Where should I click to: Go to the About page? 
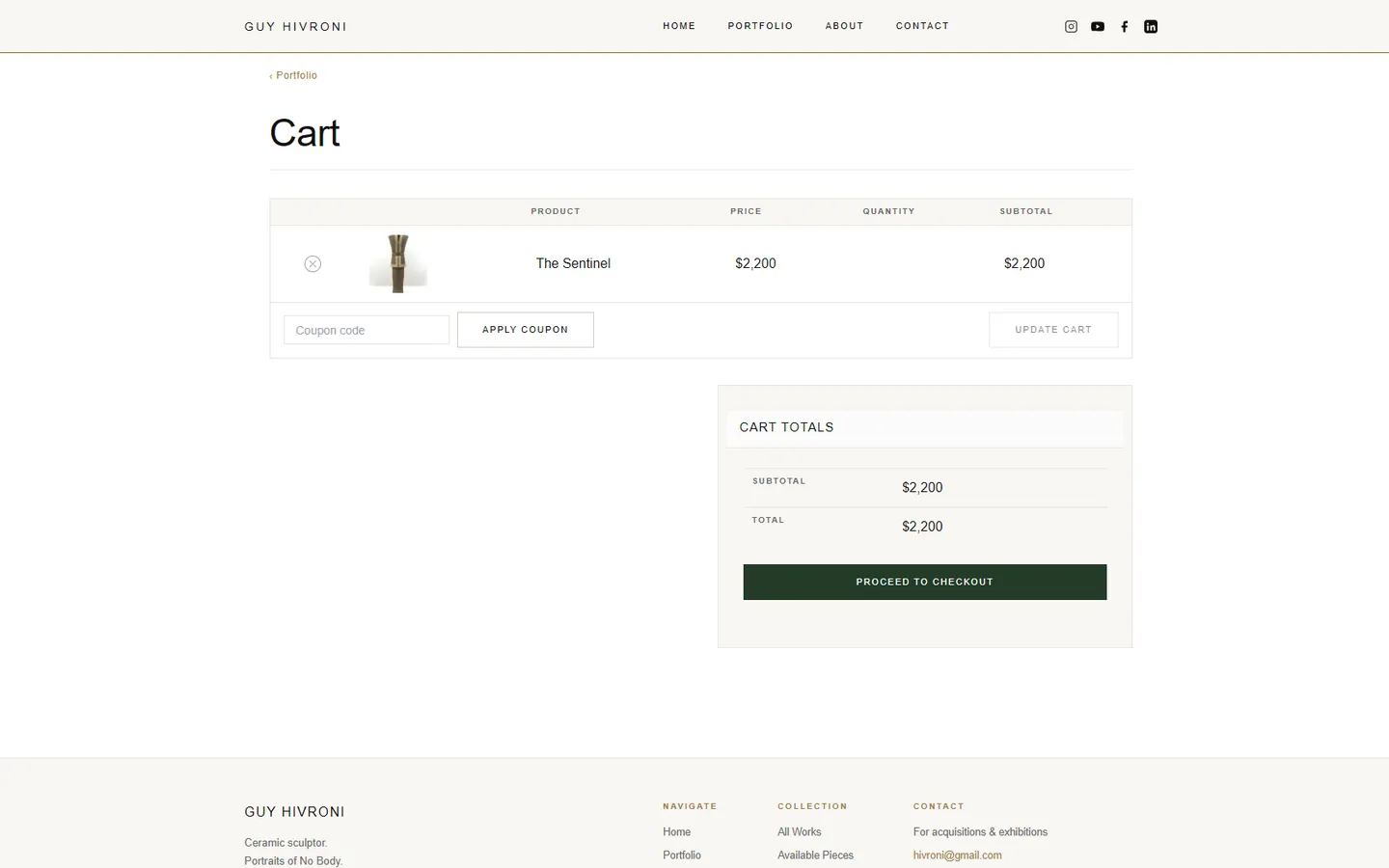click(x=844, y=26)
